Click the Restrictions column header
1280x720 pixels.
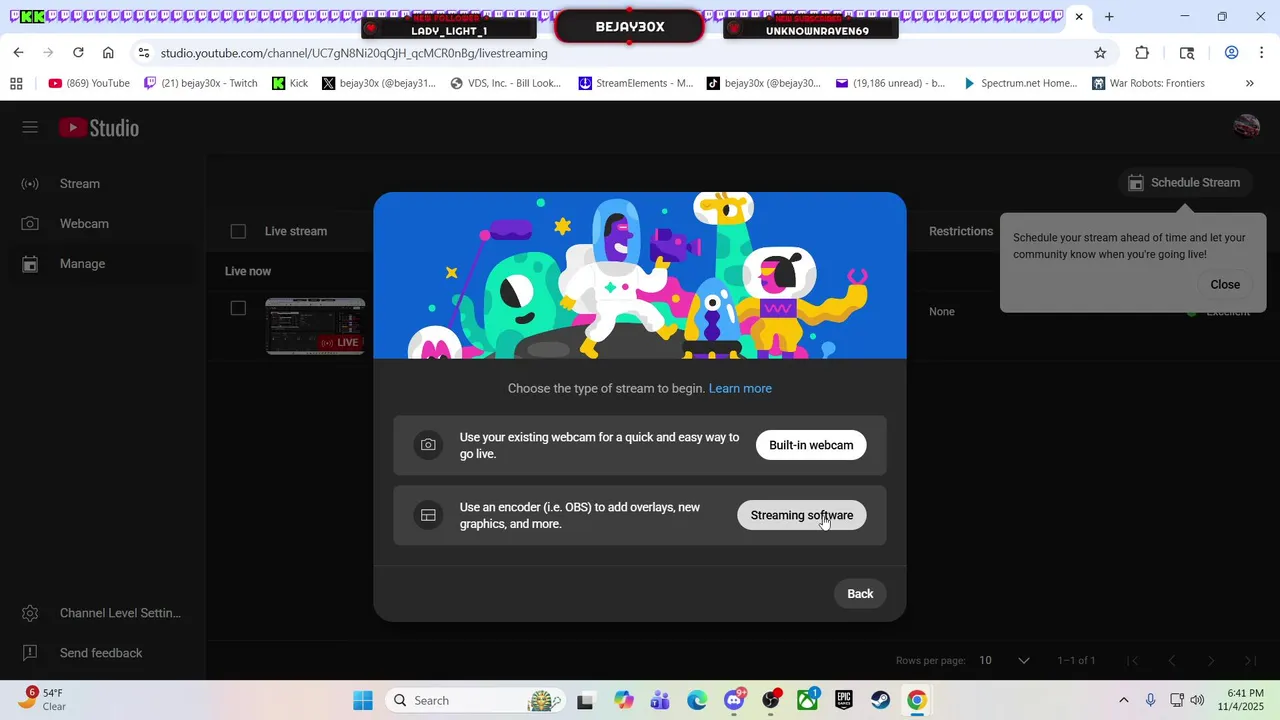click(x=961, y=231)
